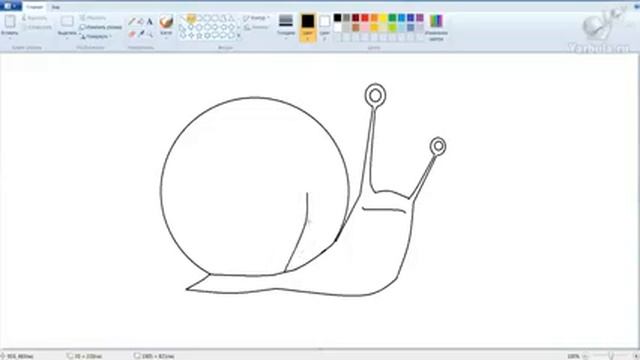
Task: Click the Crop command
Action: [93, 18]
